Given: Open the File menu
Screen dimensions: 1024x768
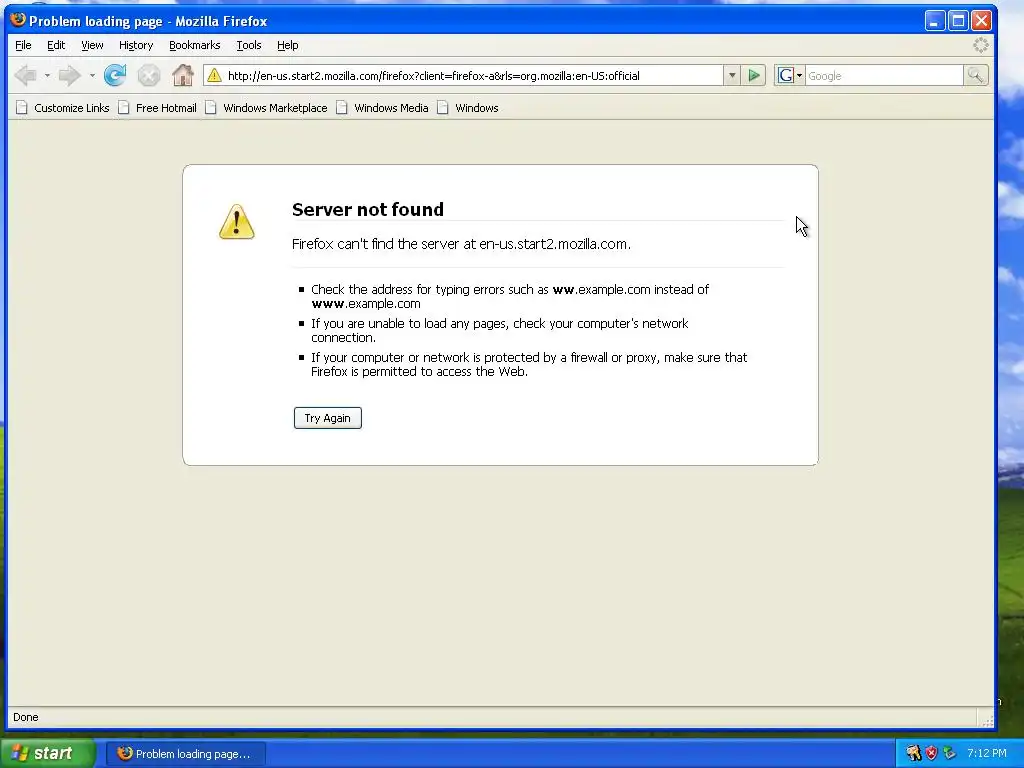Looking at the screenshot, I should (x=23, y=45).
